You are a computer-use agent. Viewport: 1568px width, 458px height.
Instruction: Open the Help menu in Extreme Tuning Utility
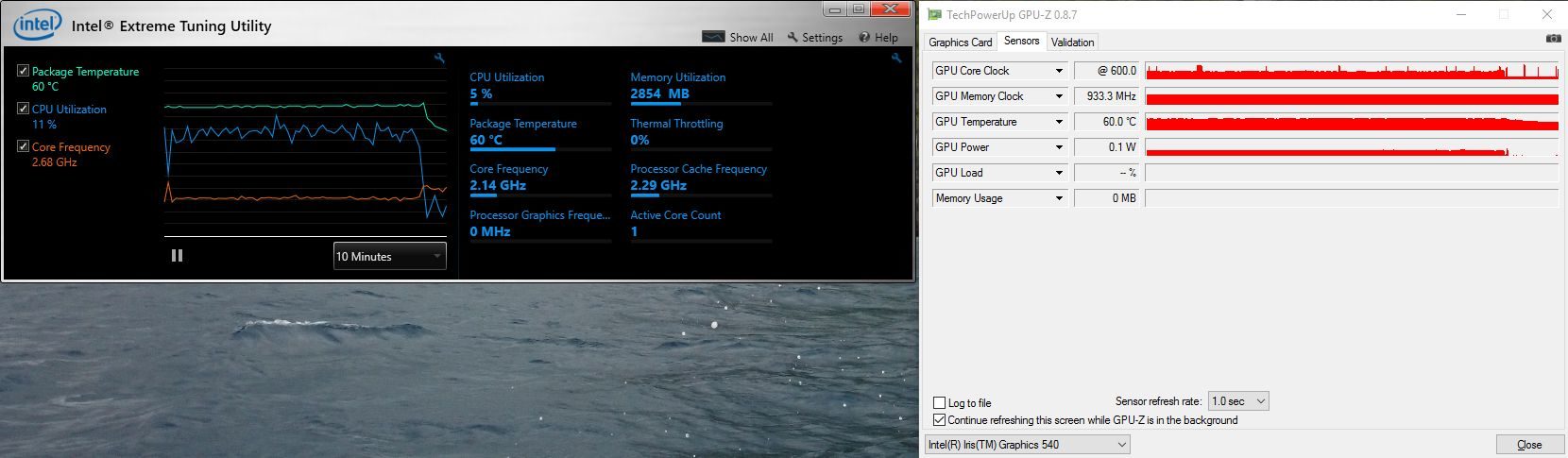point(878,37)
